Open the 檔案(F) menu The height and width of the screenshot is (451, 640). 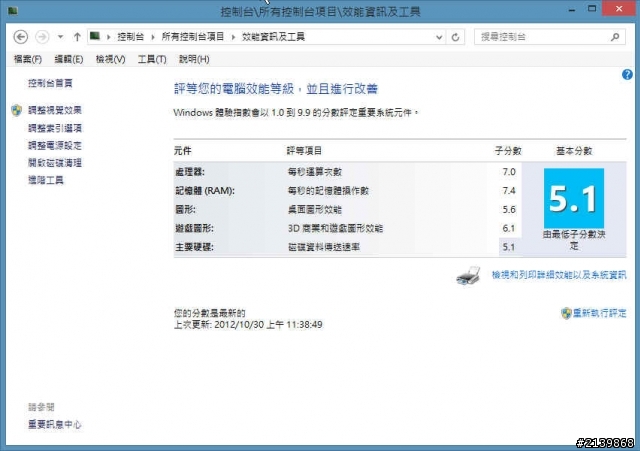coord(28,59)
